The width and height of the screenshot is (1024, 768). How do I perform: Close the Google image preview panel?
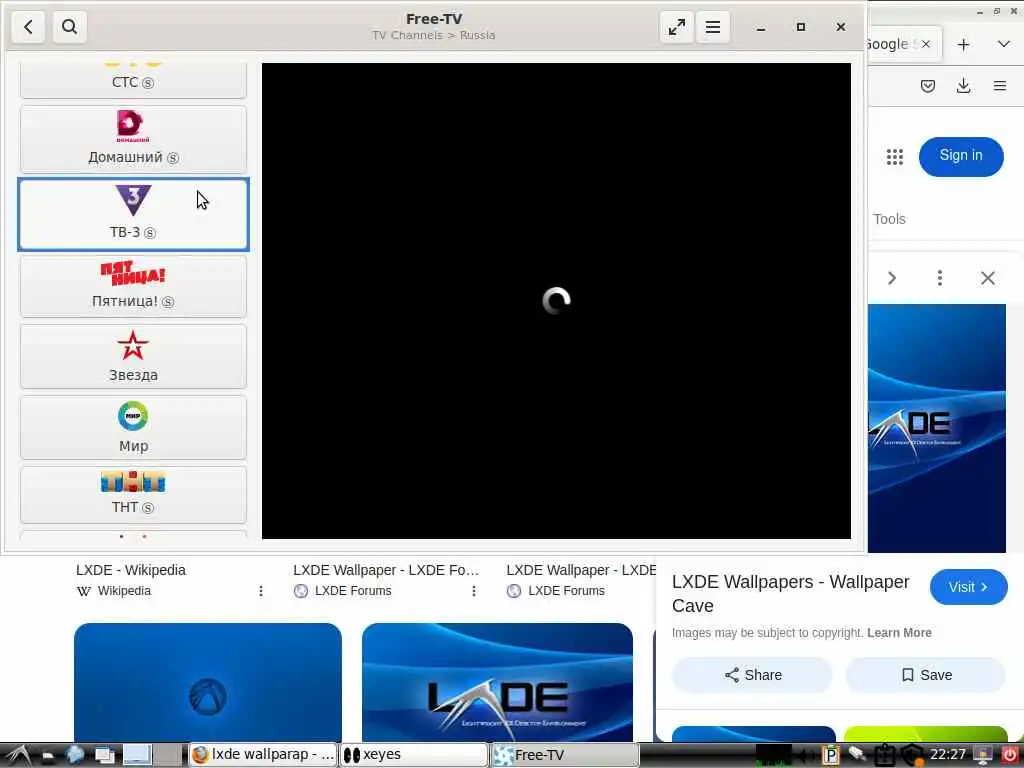pyautogui.click(x=987, y=278)
